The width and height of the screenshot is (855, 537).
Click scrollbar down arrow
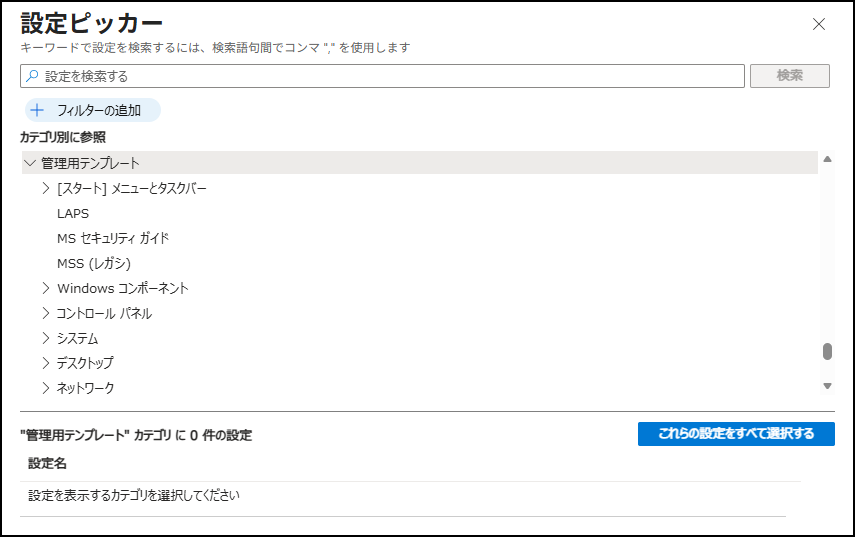tap(827, 386)
